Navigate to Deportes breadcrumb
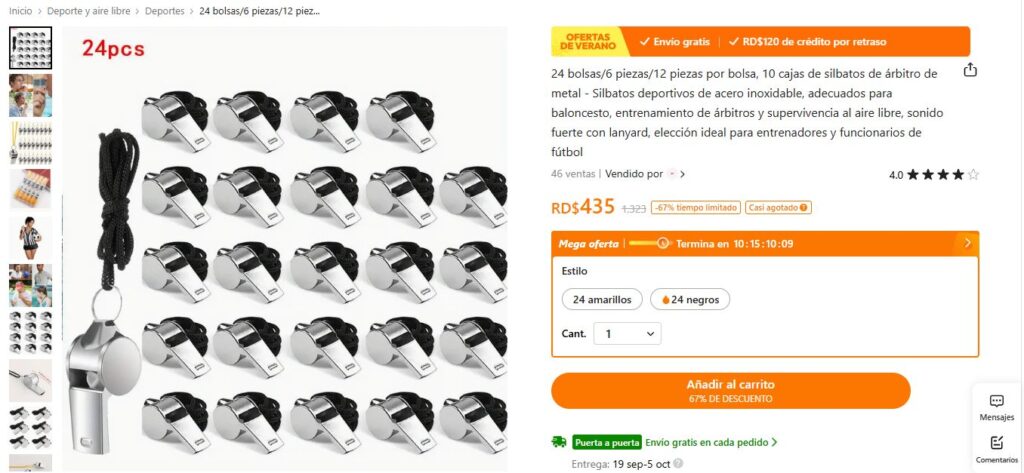 tap(165, 11)
